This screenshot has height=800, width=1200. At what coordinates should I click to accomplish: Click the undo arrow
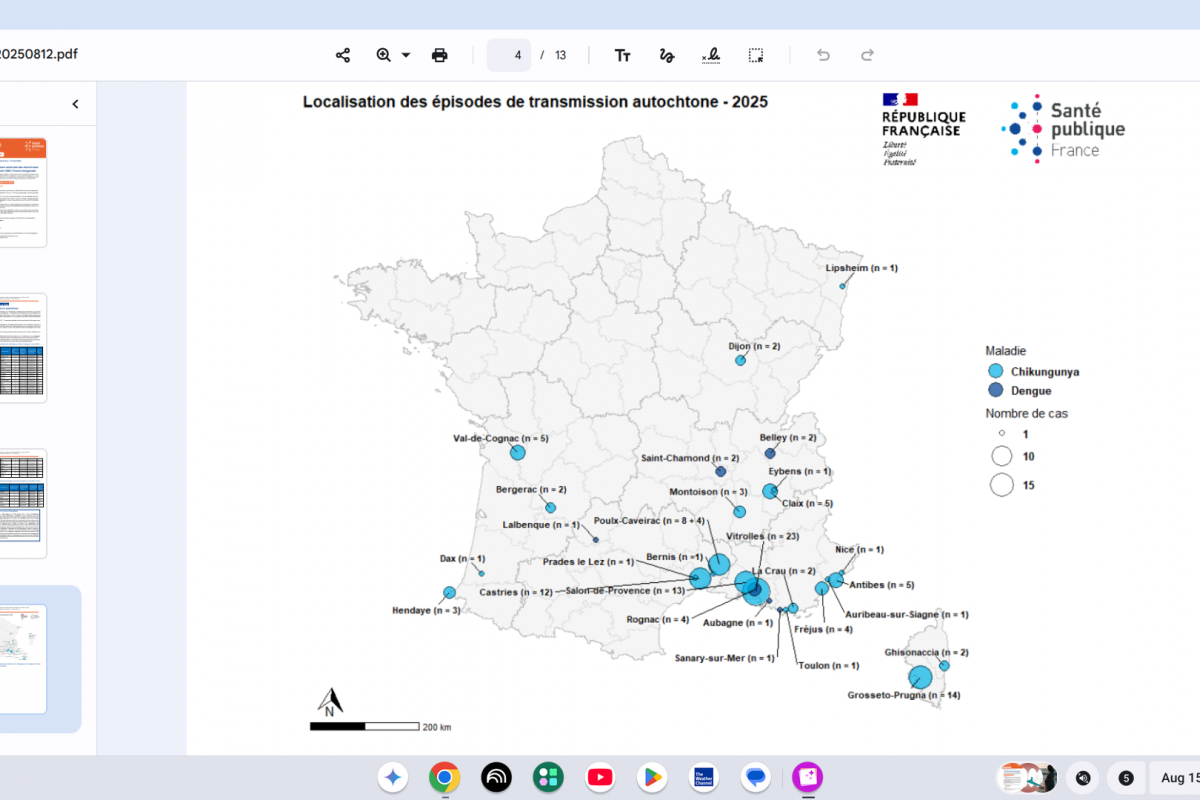823,55
